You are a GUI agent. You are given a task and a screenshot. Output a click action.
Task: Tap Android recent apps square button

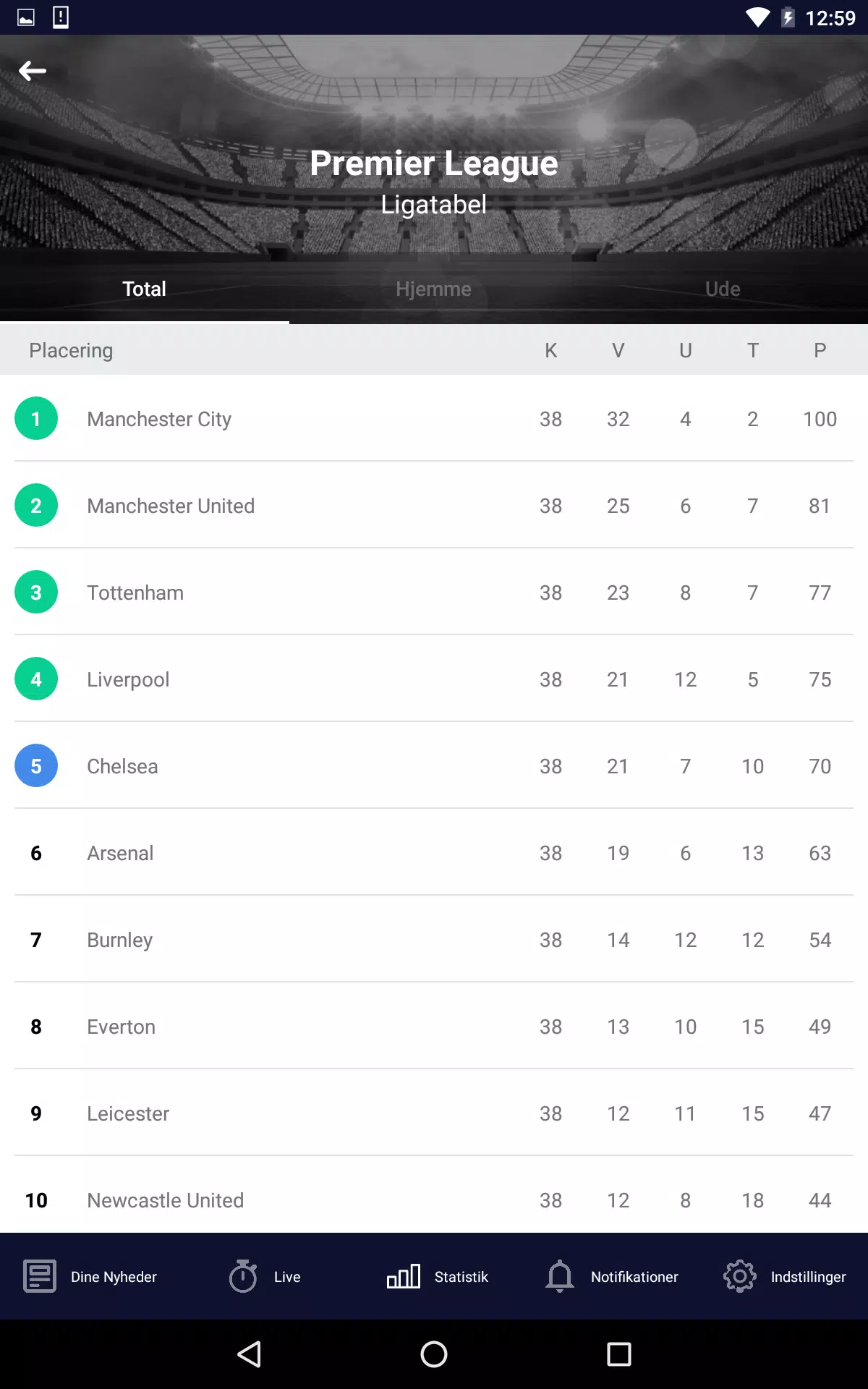tap(619, 1354)
